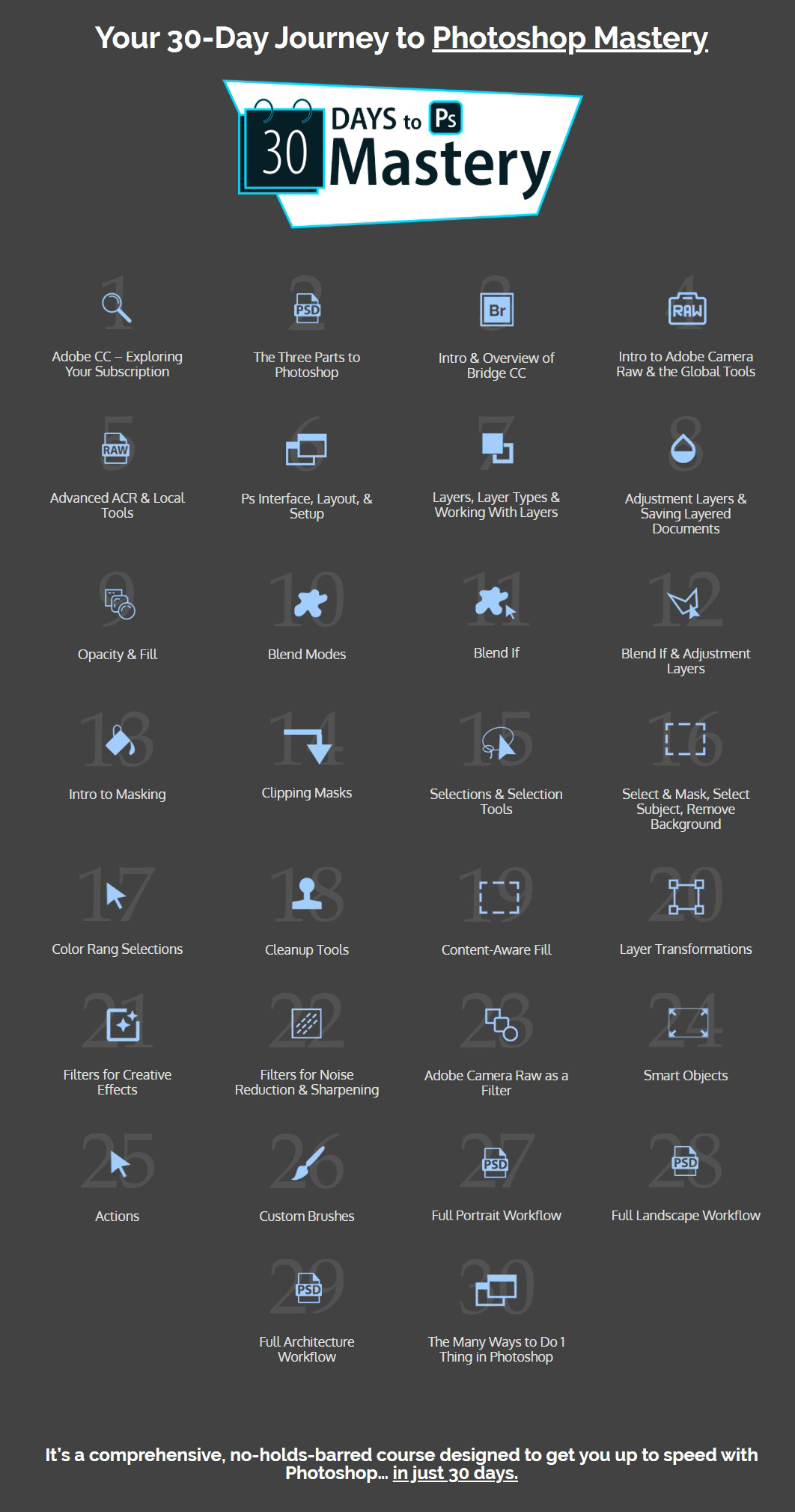This screenshot has height=1512, width=795.
Task: Click the windows icon for Many Ways to Do 1 Thing
Action: (x=496, y=1290)
